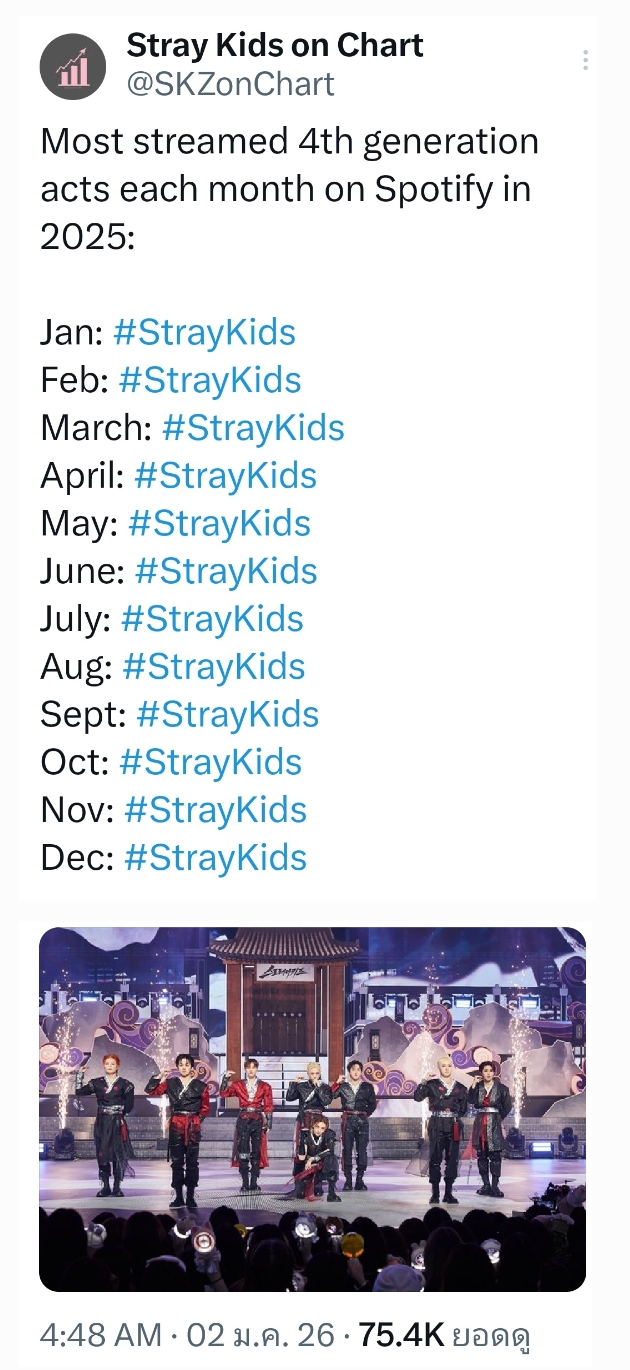
Task: Tap the #StrayKids hashtag beside May
Action: click(x=219, y=524)
